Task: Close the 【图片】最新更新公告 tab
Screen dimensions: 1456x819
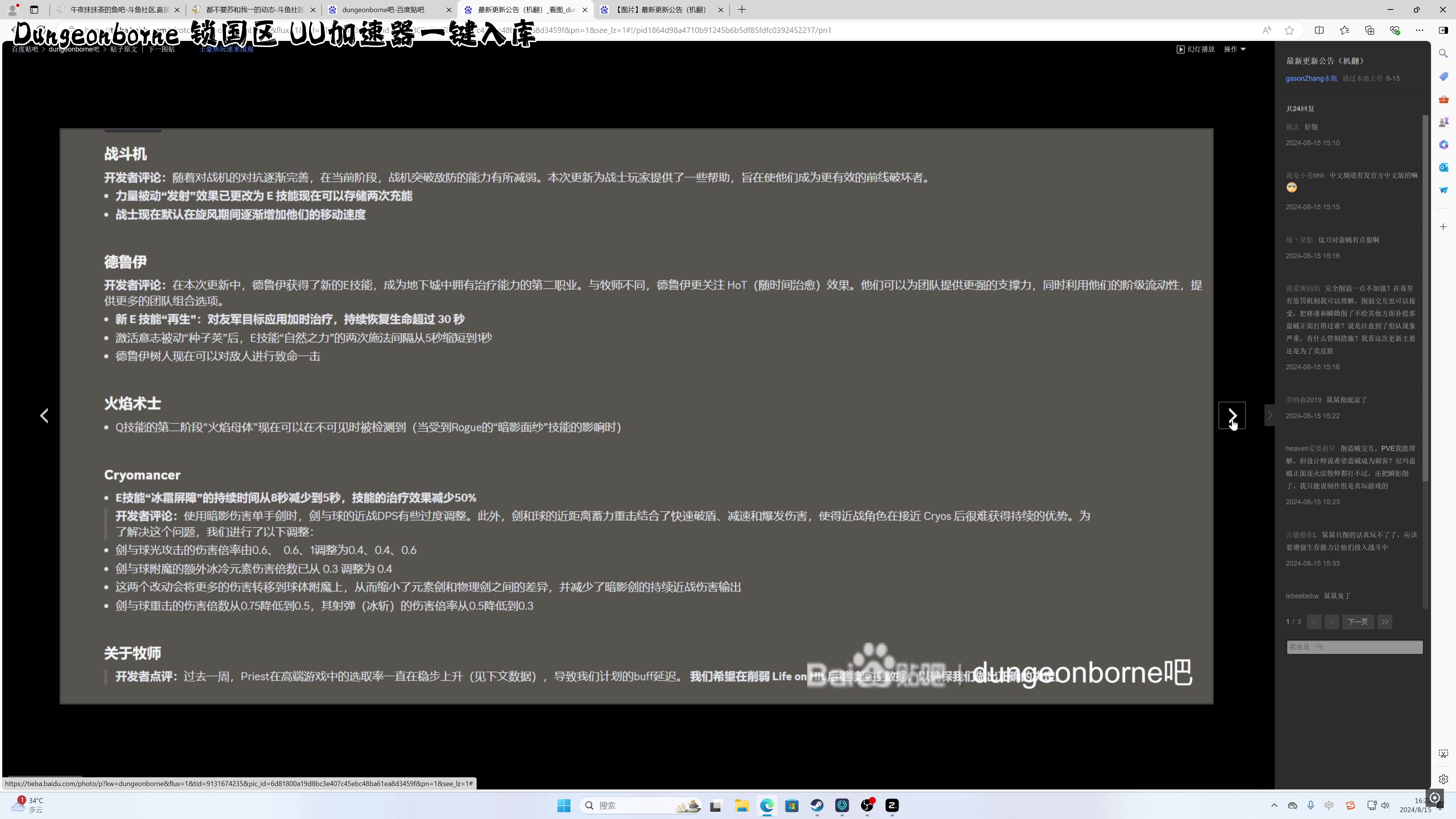Action: [721, 9]
